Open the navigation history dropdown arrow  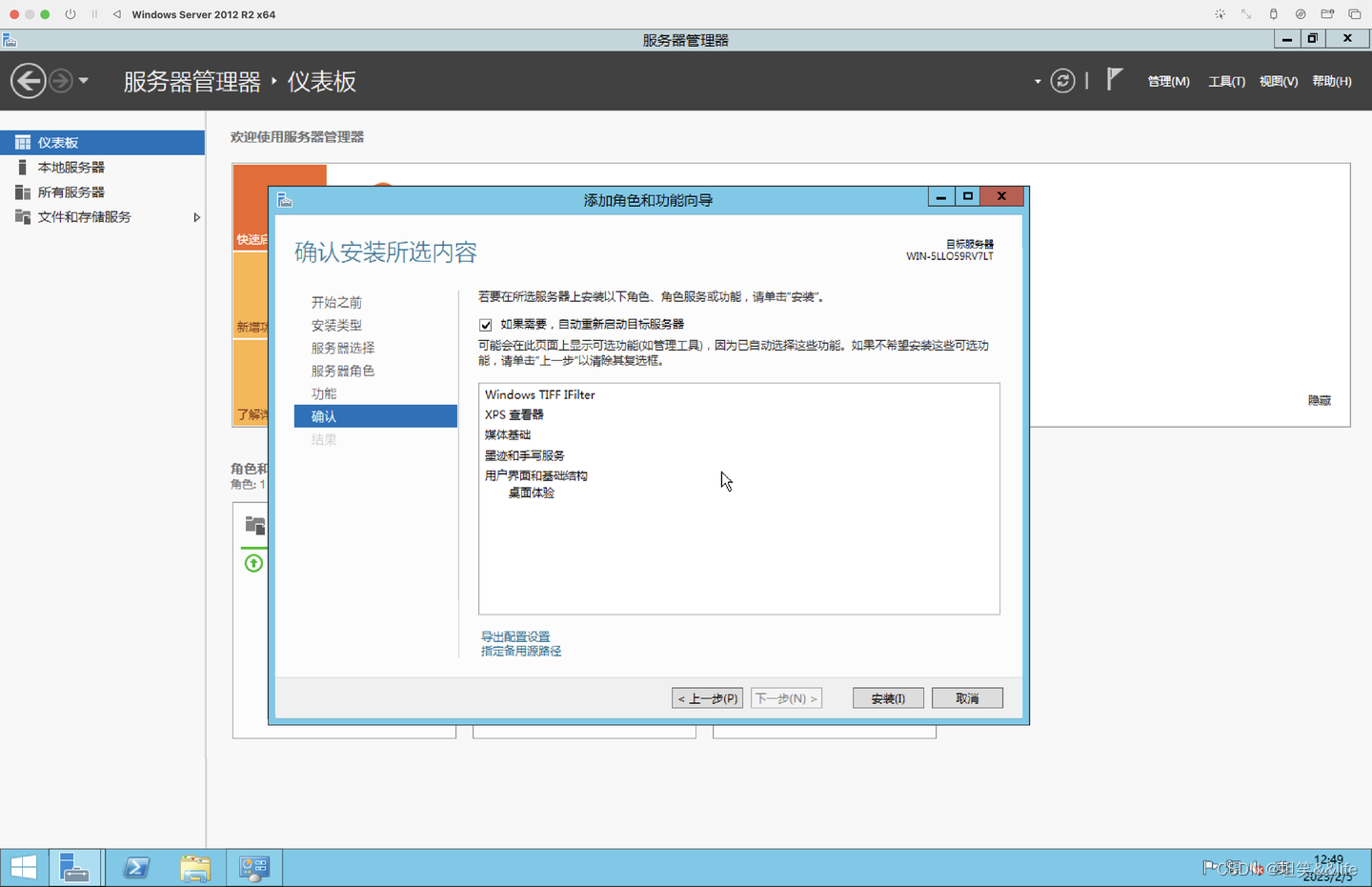(84, 81)
